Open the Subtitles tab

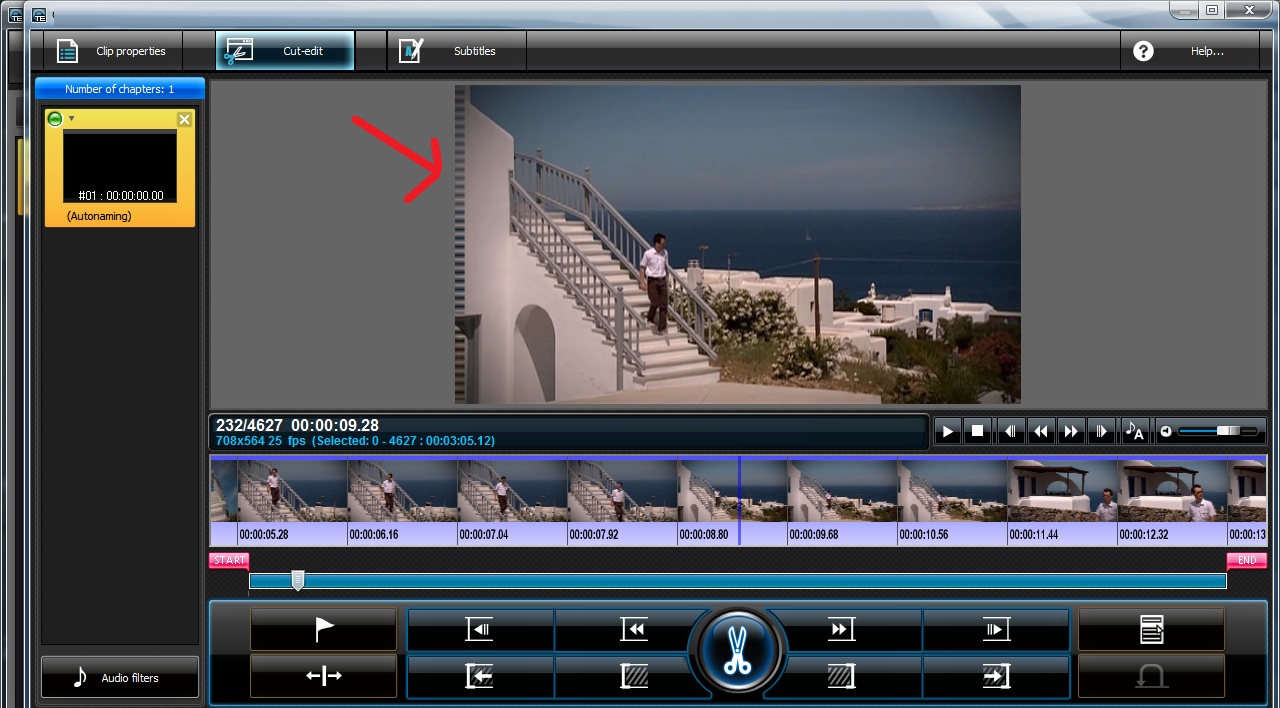(x=457, y=51)
